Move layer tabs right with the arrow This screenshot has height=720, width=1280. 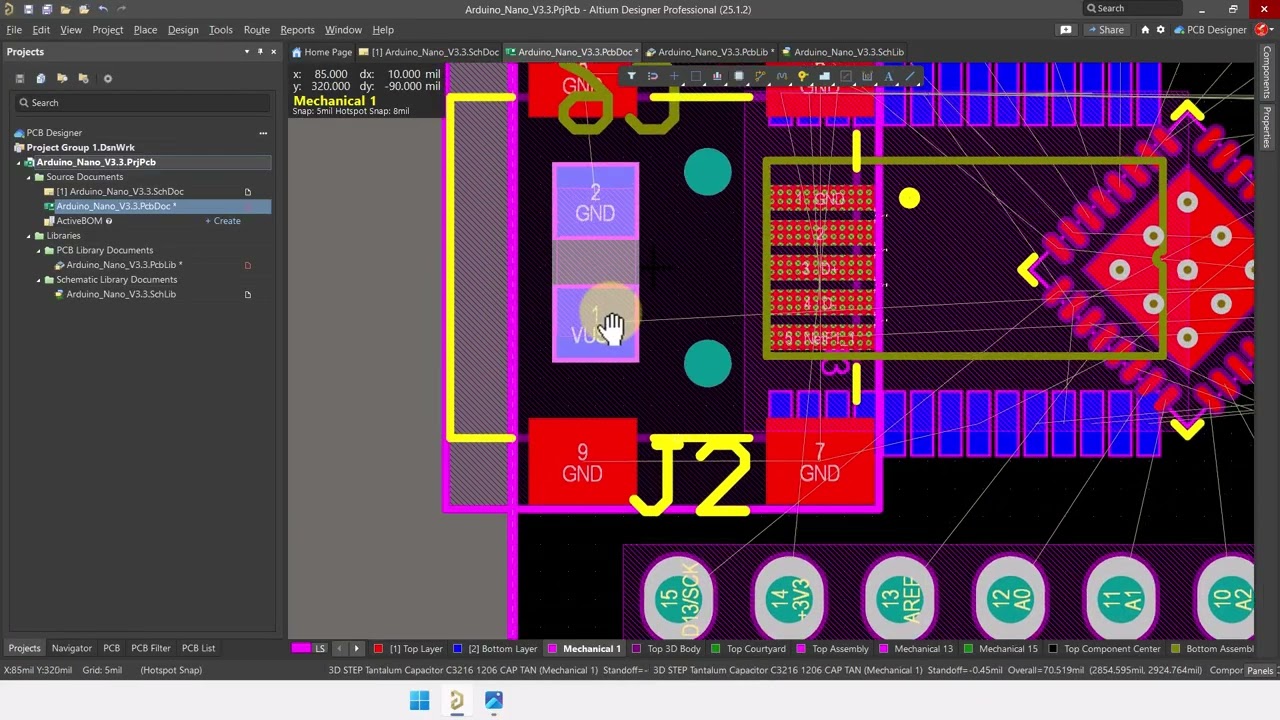356,648
